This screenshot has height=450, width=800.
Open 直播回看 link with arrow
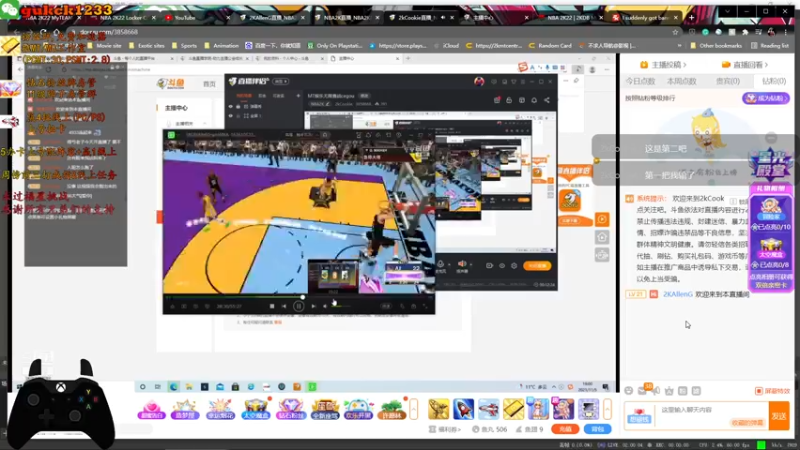(745, 65)
